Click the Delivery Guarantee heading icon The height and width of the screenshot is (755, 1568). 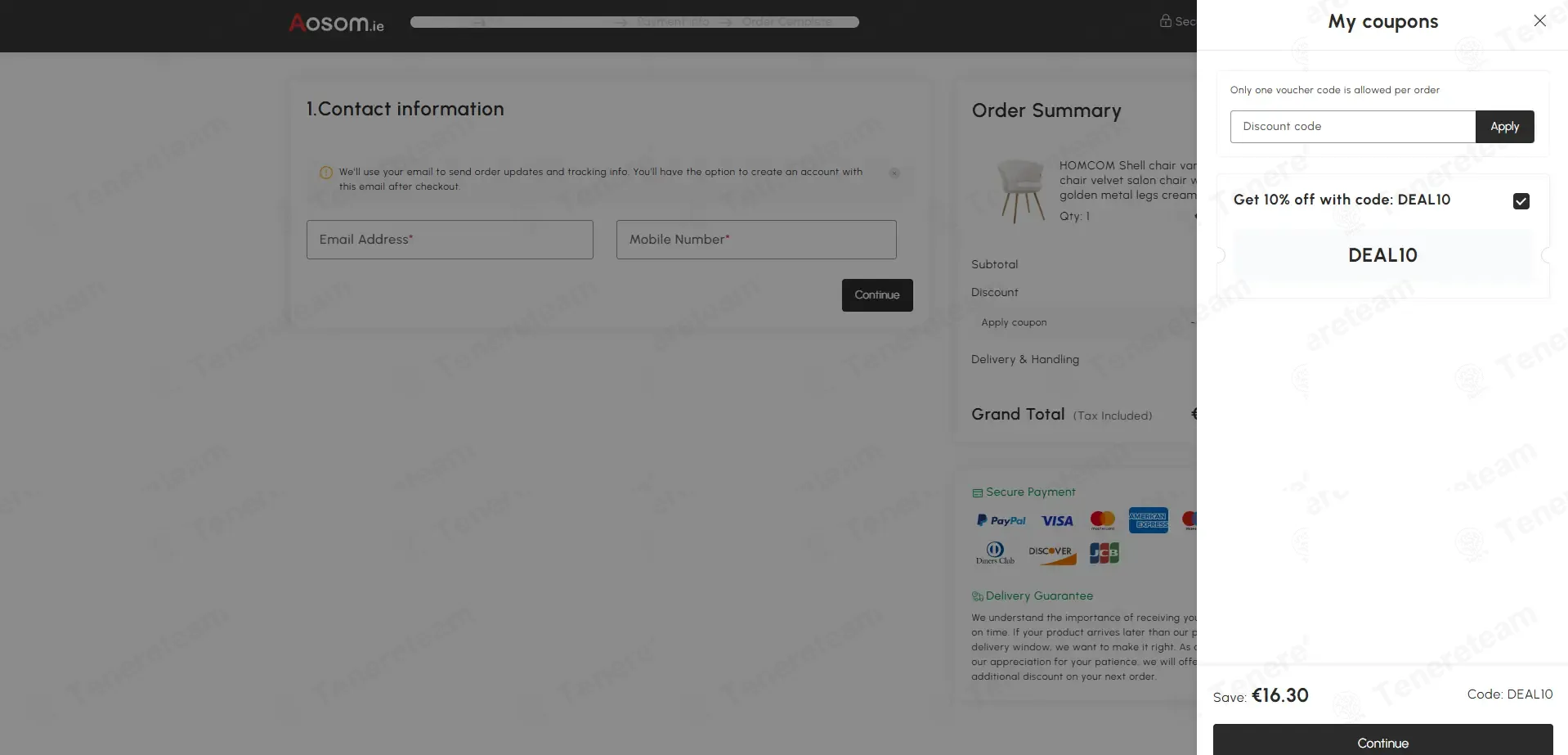point(977,596)
